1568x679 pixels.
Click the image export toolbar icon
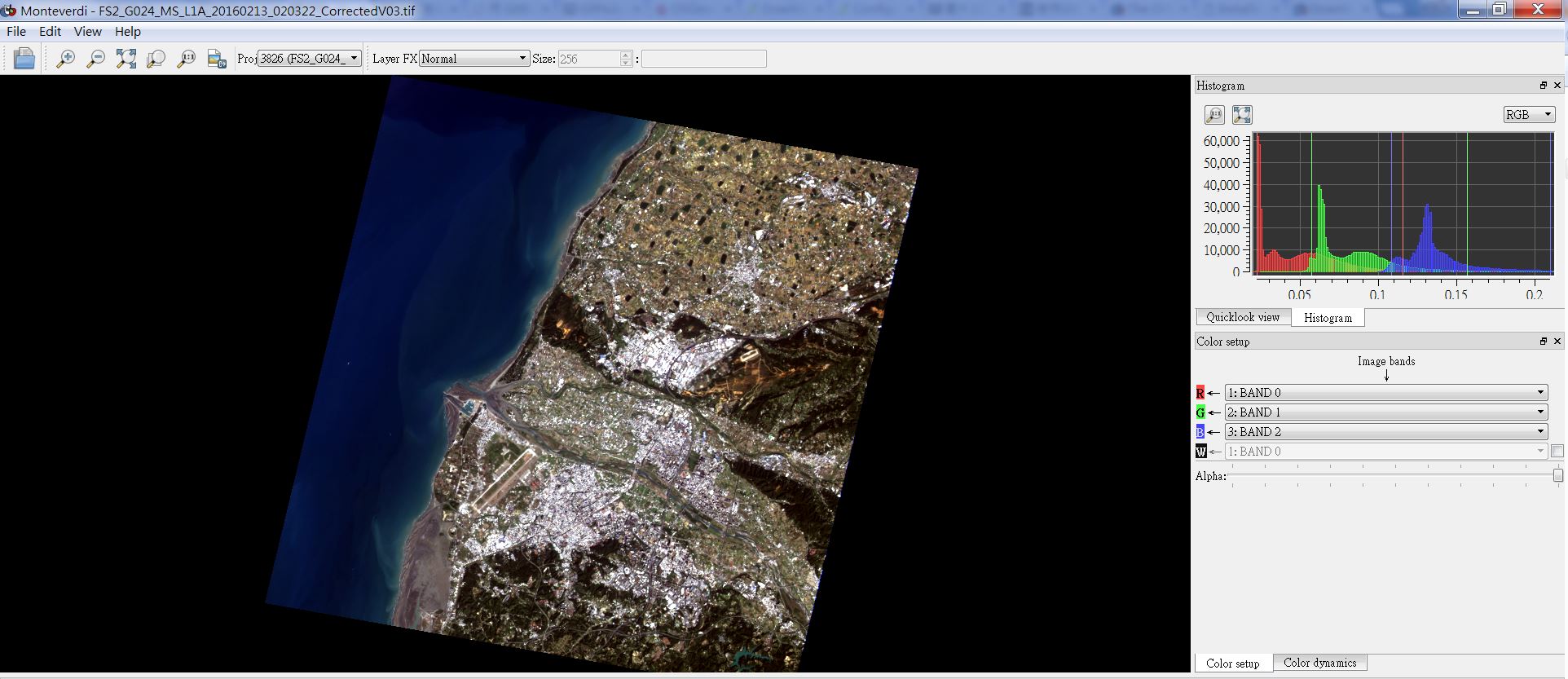[217, 59]
